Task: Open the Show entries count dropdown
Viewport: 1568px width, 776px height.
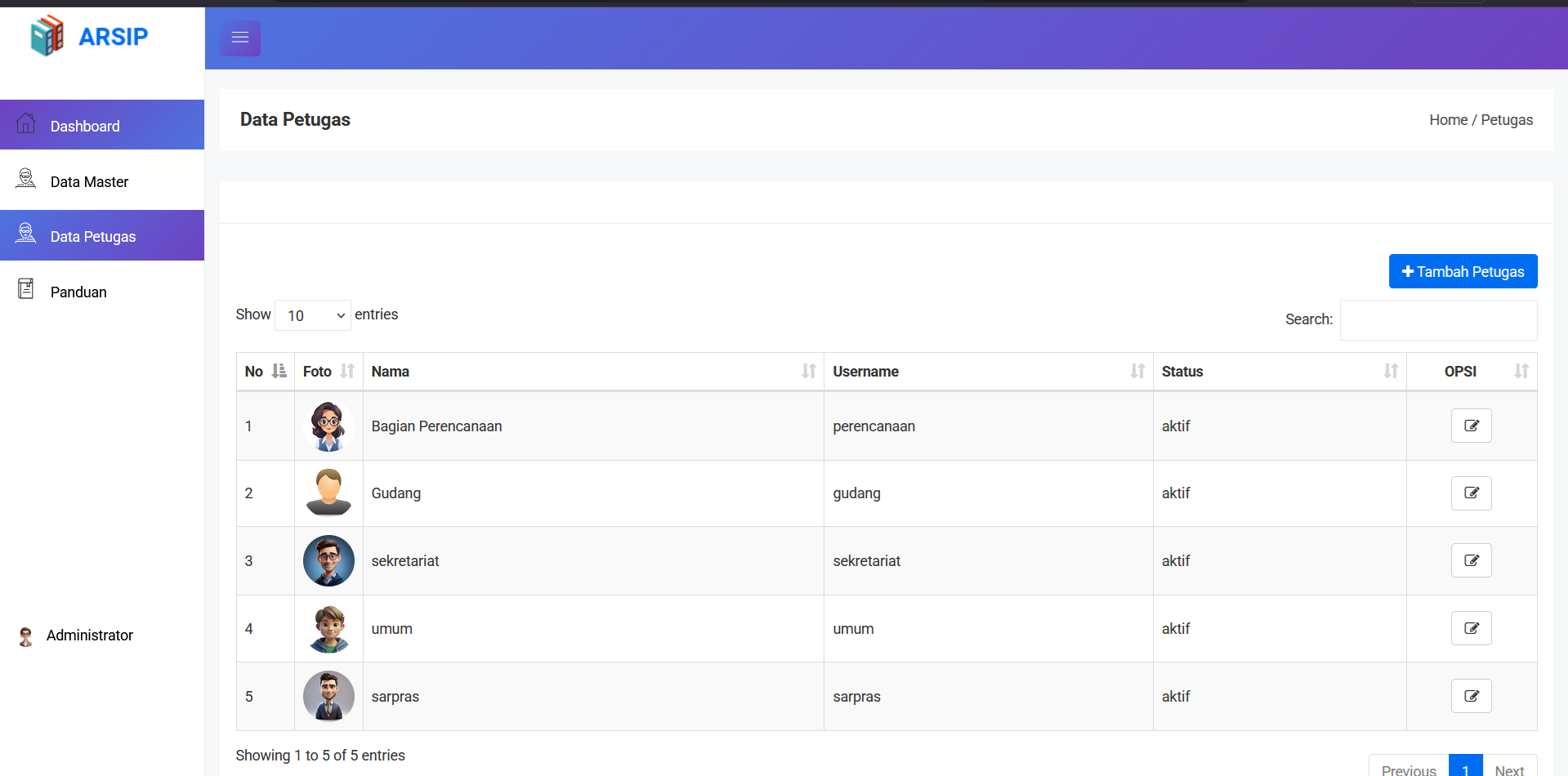Action: [313, 315]
